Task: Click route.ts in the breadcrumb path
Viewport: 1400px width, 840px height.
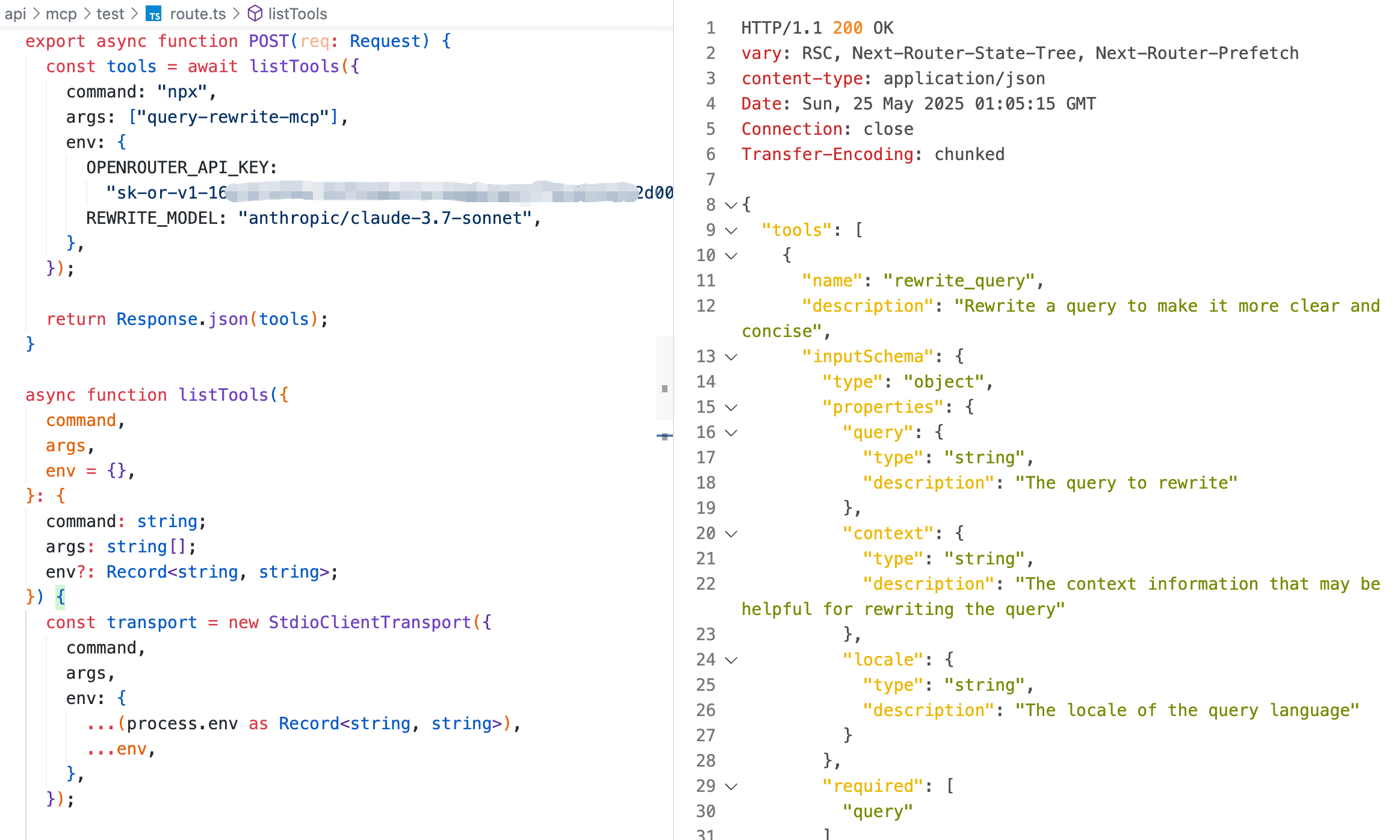Action: [197, 14]
